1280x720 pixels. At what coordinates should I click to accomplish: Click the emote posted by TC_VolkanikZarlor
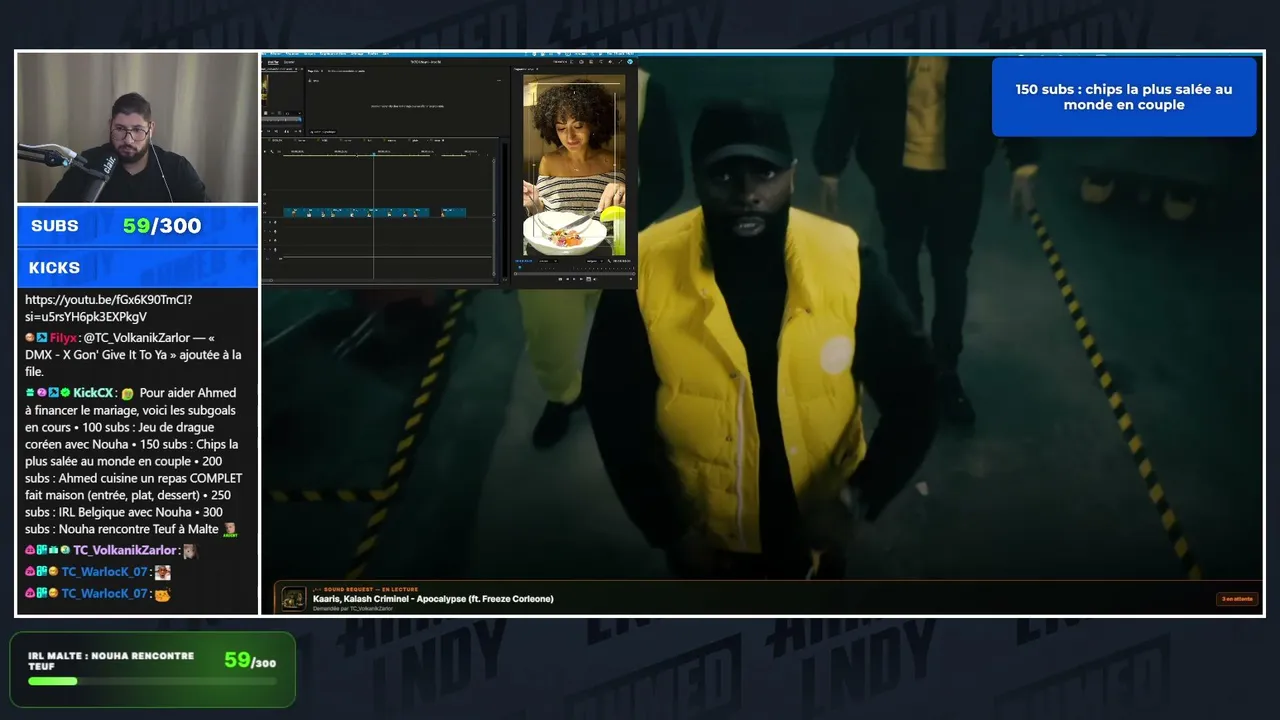[189, 551]
